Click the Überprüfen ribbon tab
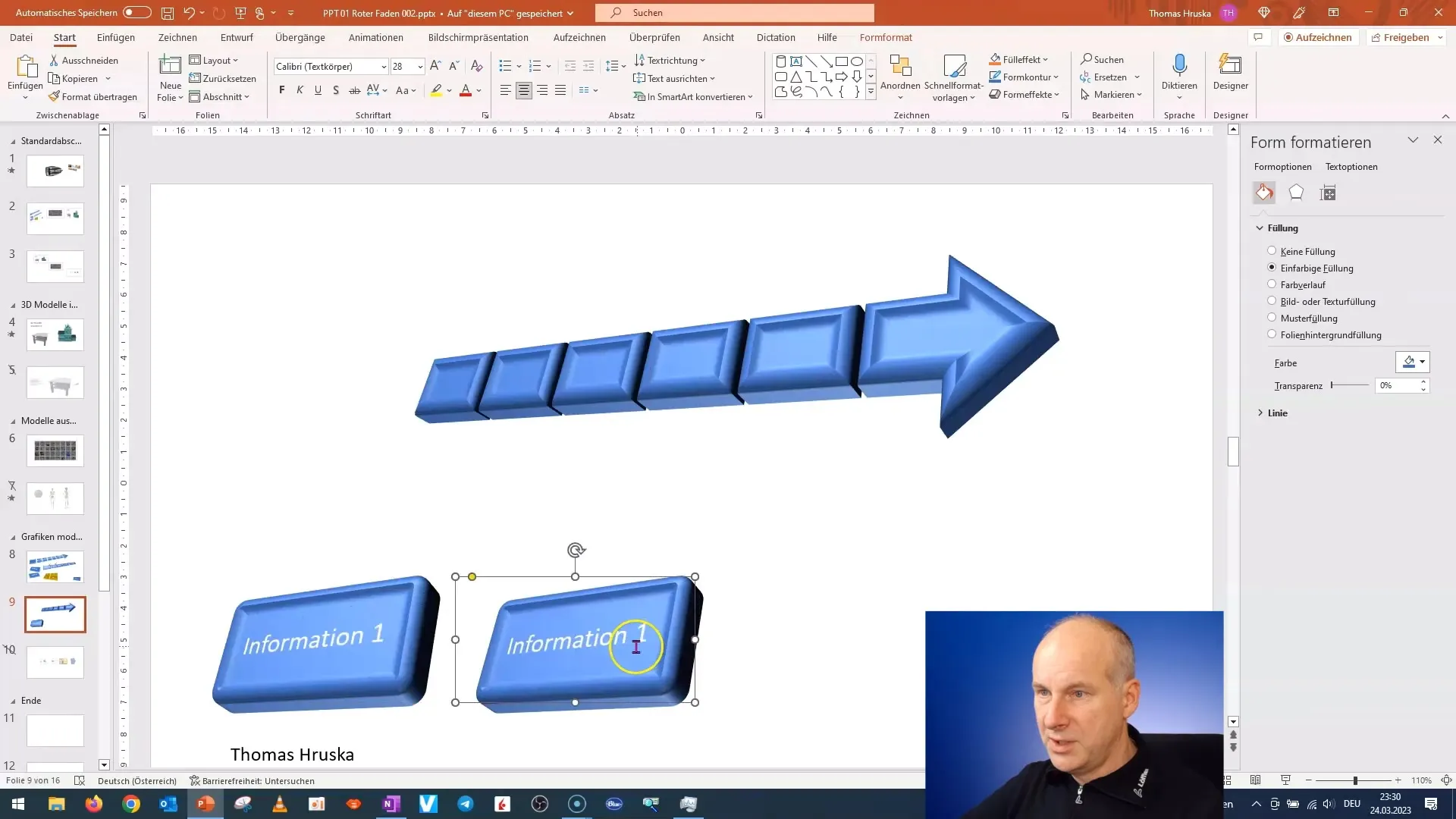This screenshot has width=1456, height=819. click(654, 37)
